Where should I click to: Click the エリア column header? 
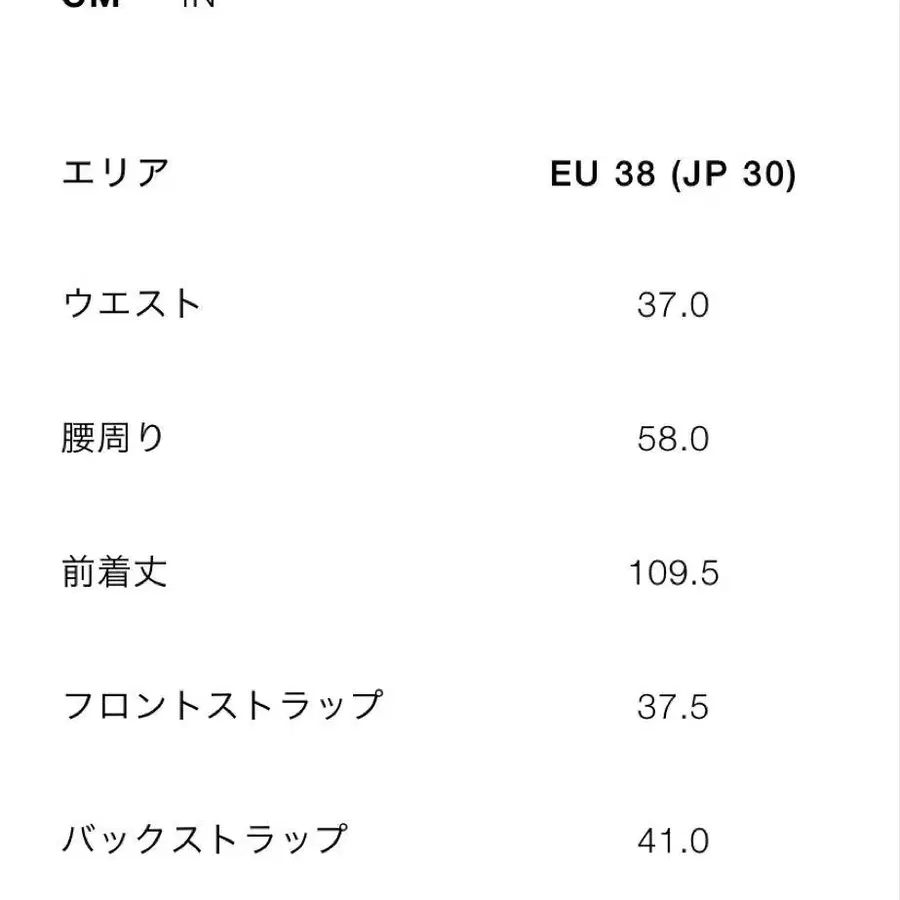115,173
